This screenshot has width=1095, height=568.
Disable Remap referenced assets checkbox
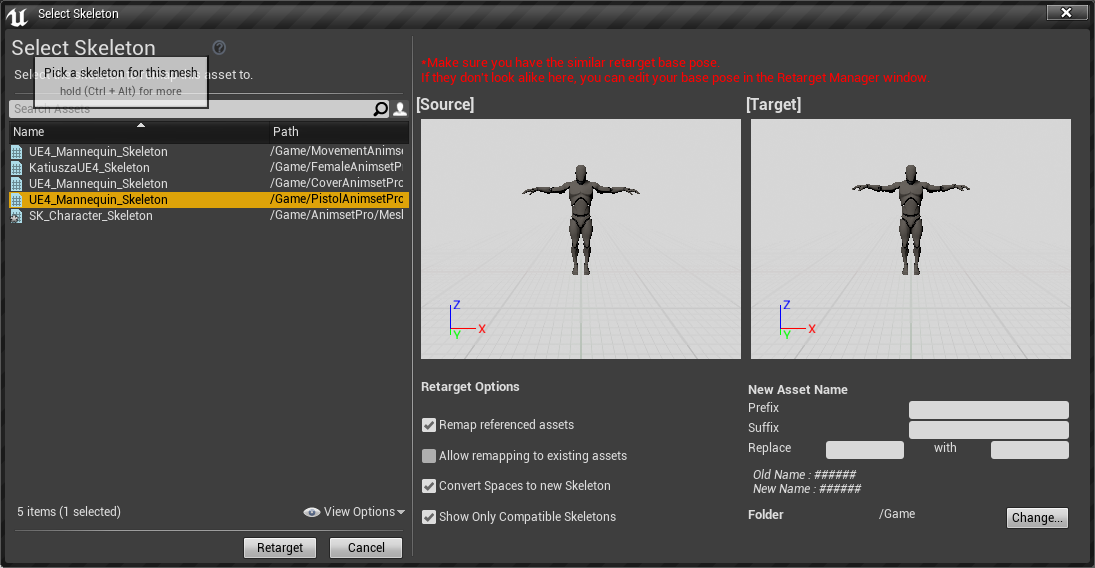tap(429, 425)
